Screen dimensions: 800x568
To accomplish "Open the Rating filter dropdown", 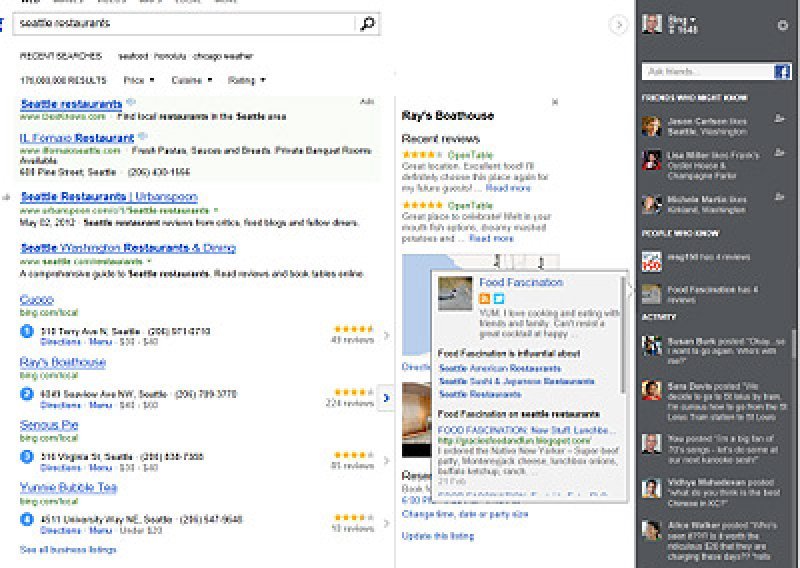I will 246,80.
